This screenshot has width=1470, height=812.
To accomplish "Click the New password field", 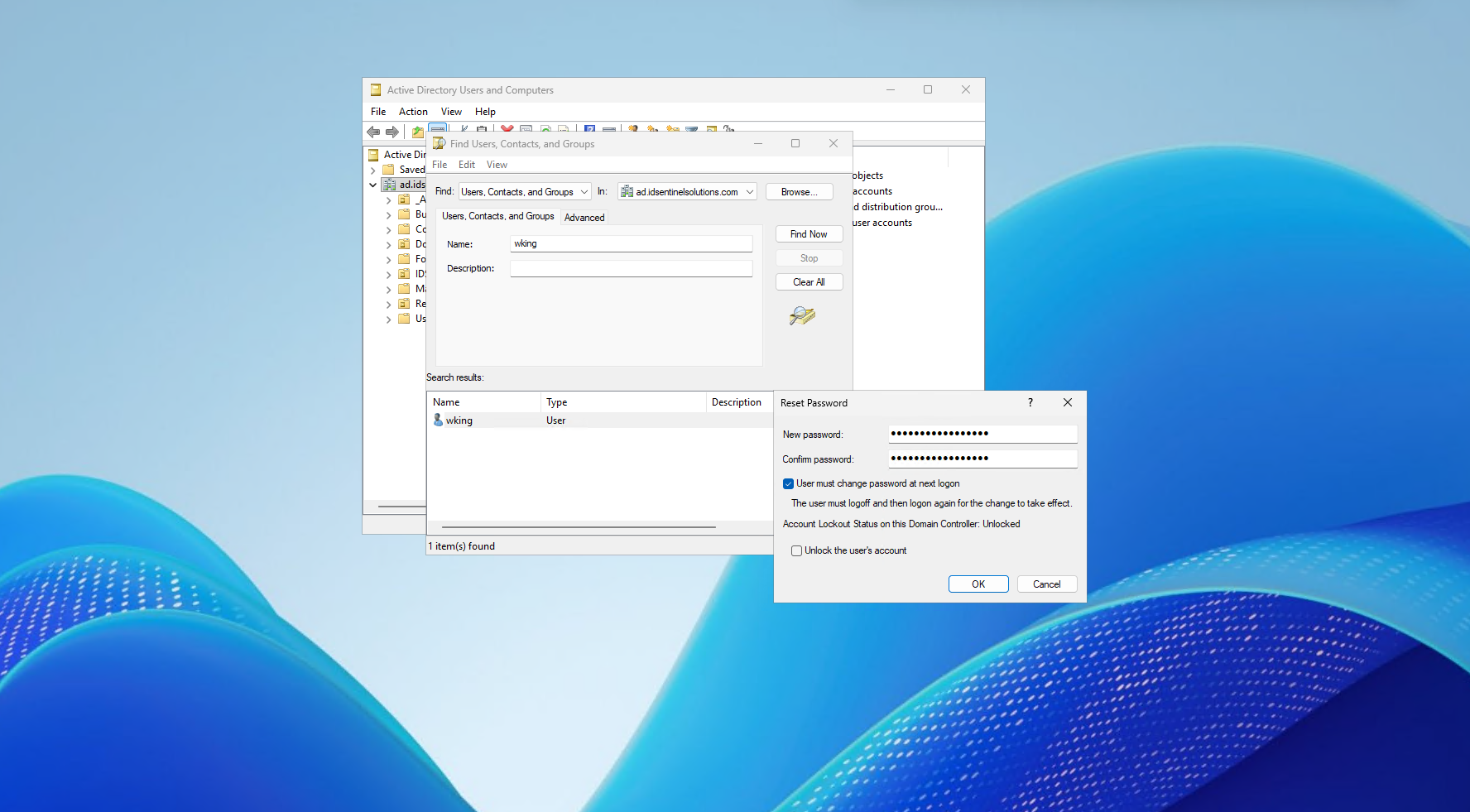I will [983, 434].
